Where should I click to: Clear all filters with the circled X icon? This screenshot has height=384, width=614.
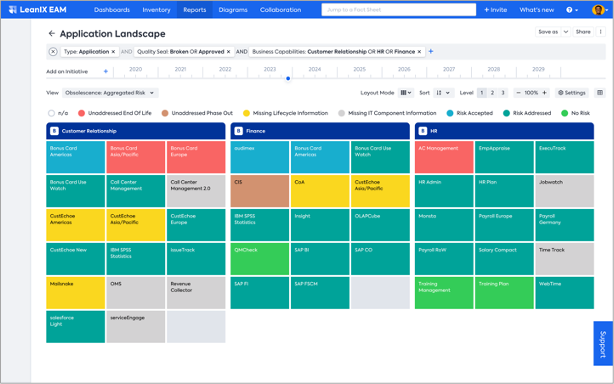click(x=53, y=52)
